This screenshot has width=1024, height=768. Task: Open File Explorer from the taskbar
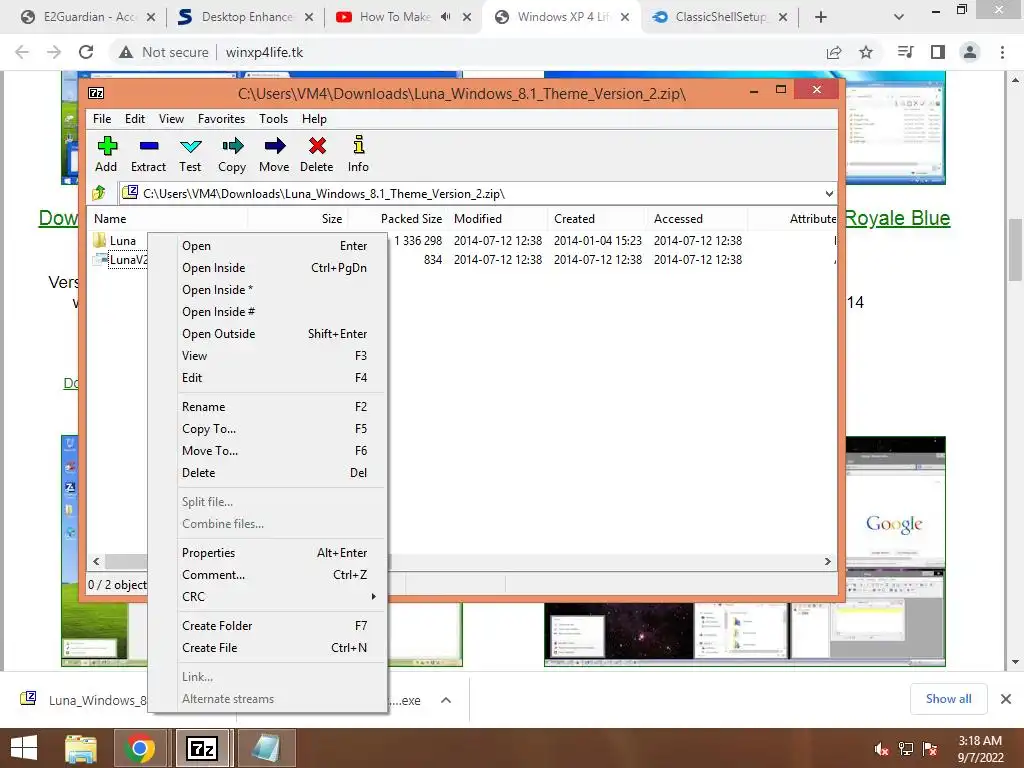(x=81, y=748)
